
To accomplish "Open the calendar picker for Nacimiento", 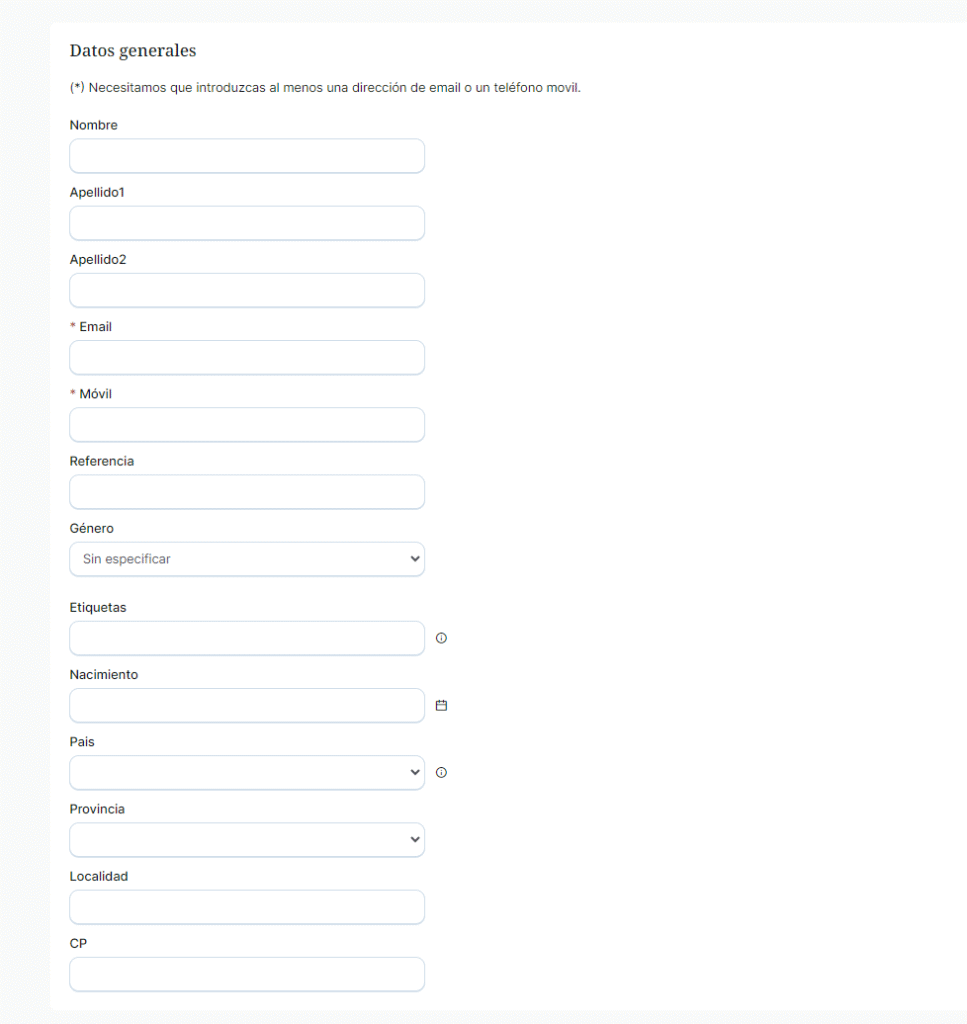I will click(x=442, y=705).
